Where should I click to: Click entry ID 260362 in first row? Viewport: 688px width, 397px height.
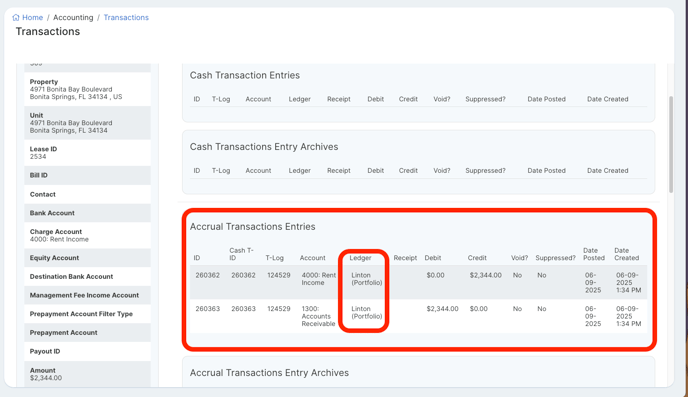208,275
